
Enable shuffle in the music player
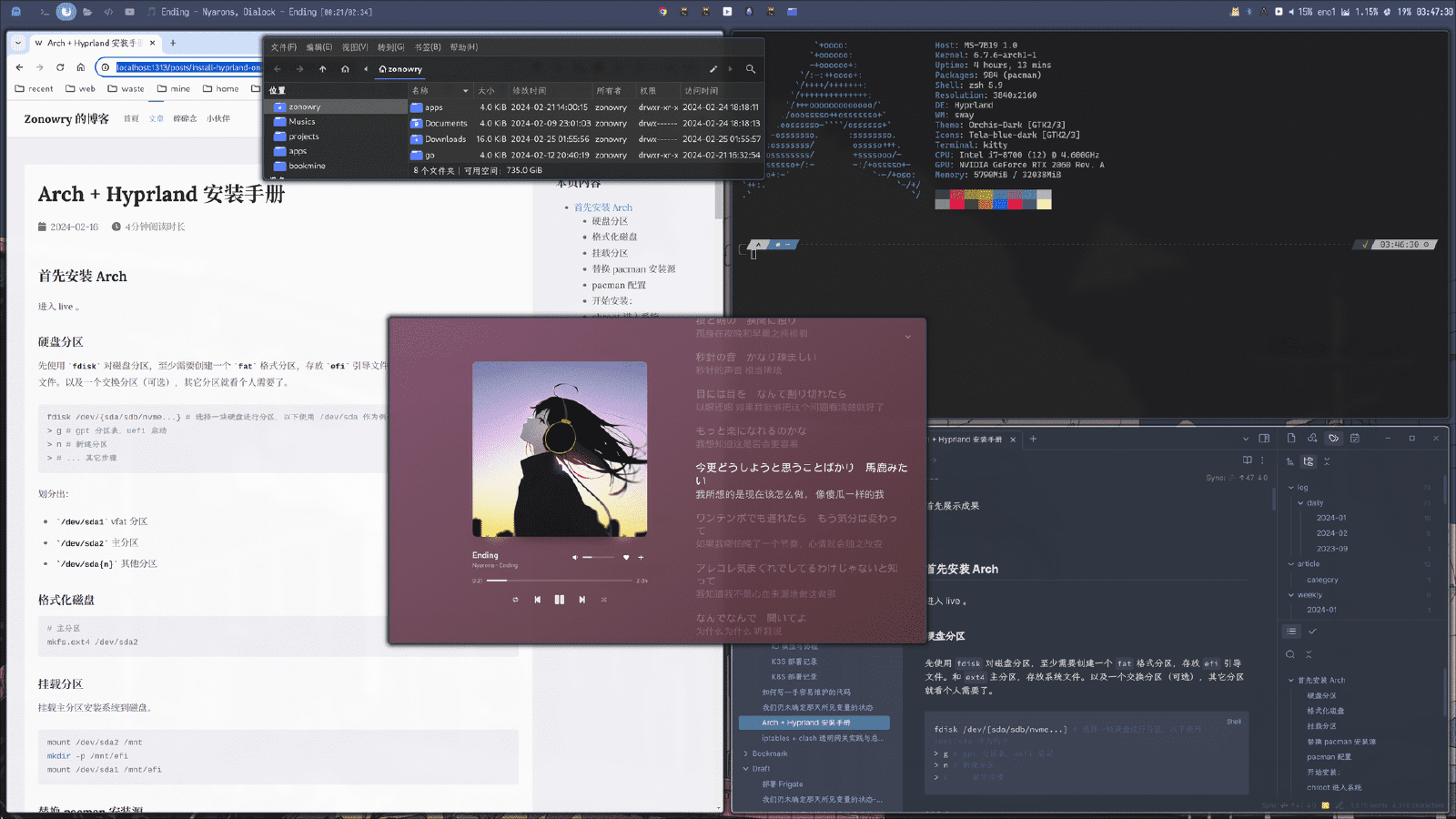click(604, 600)
